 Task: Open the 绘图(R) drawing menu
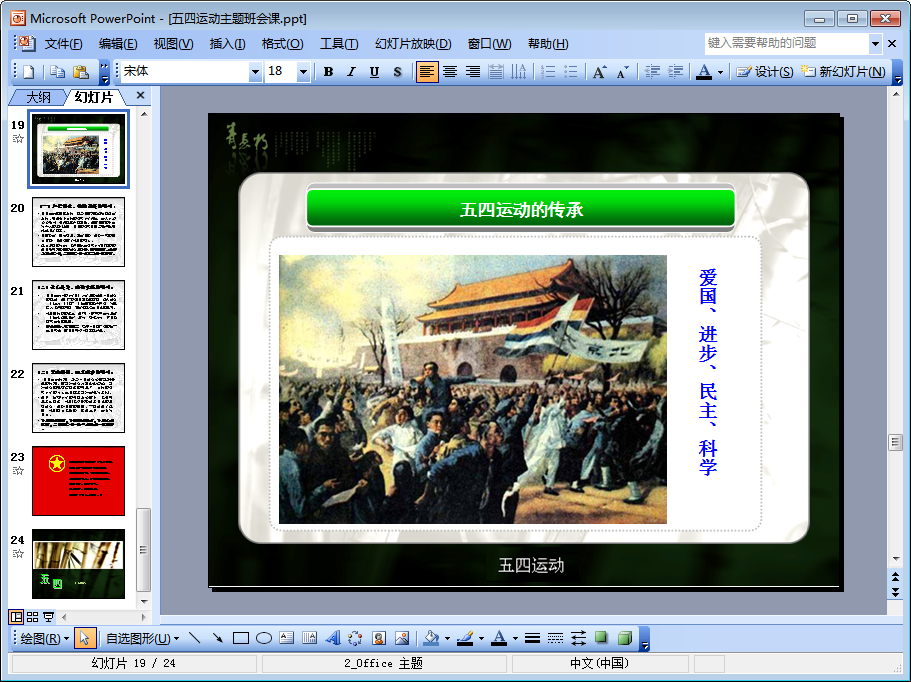click(x=45, y=638)
